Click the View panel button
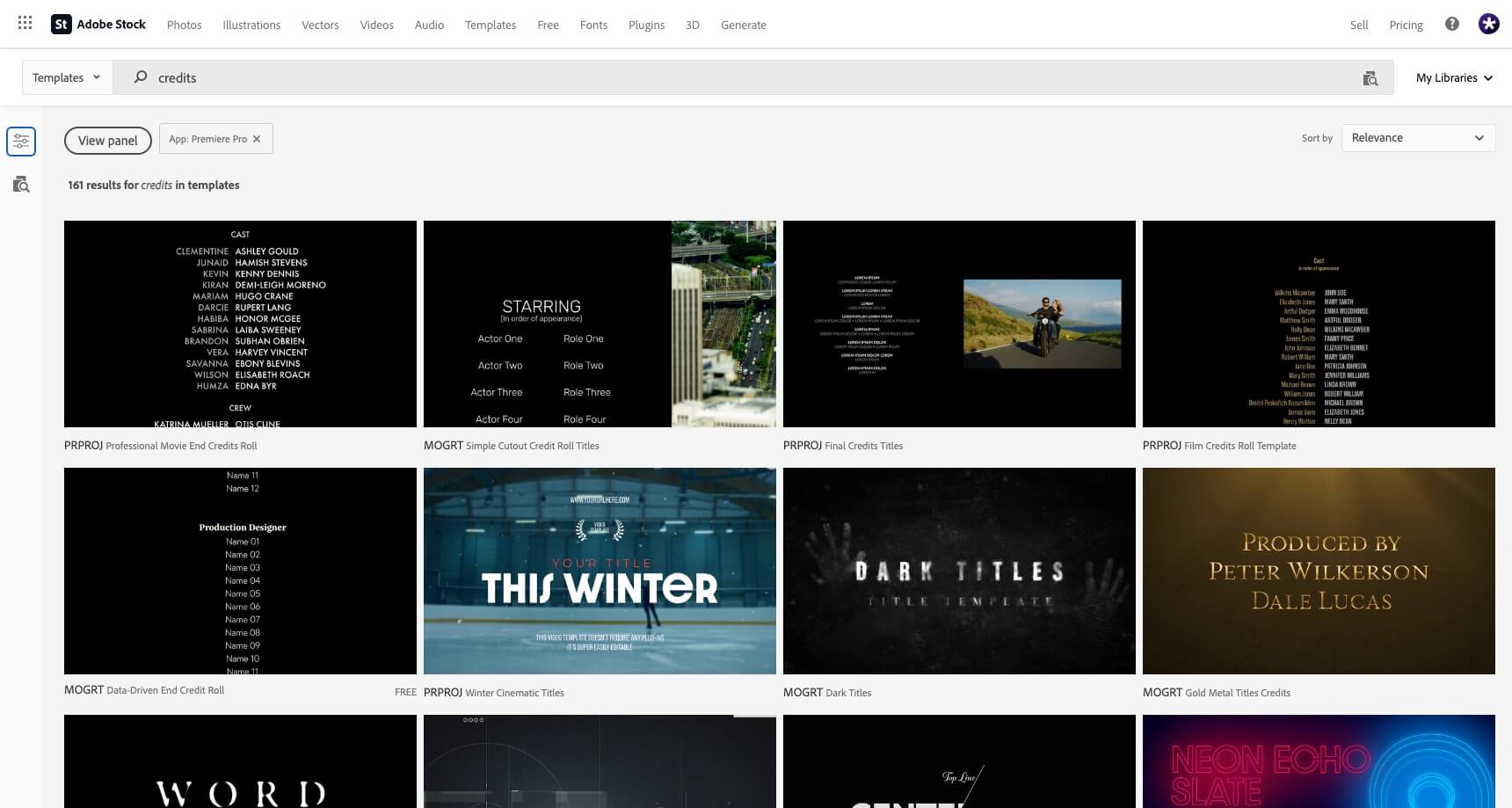Viewport: 1512px width, 808px height. click(108, 140)
